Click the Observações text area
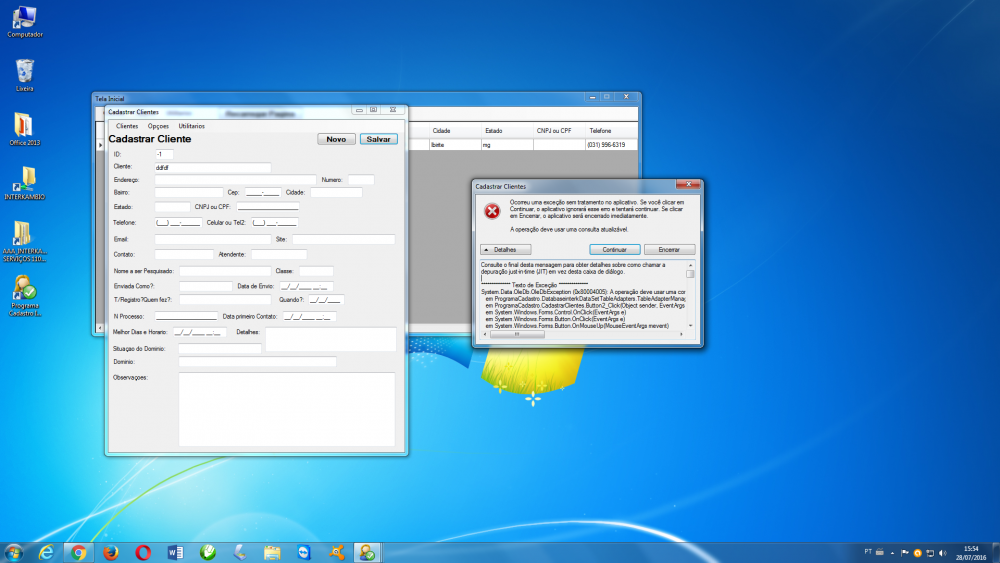This screenshot has height=563, width=1000. coord(286,409)
